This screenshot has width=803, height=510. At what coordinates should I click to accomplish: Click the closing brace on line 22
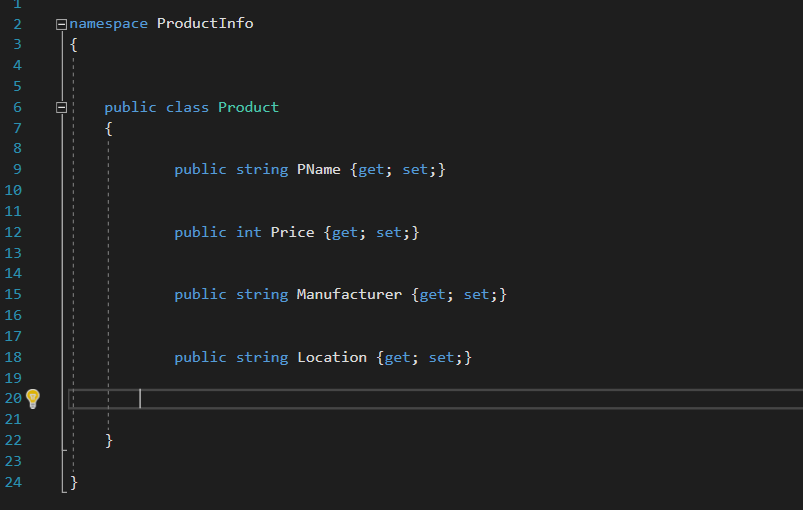[109, 440]
